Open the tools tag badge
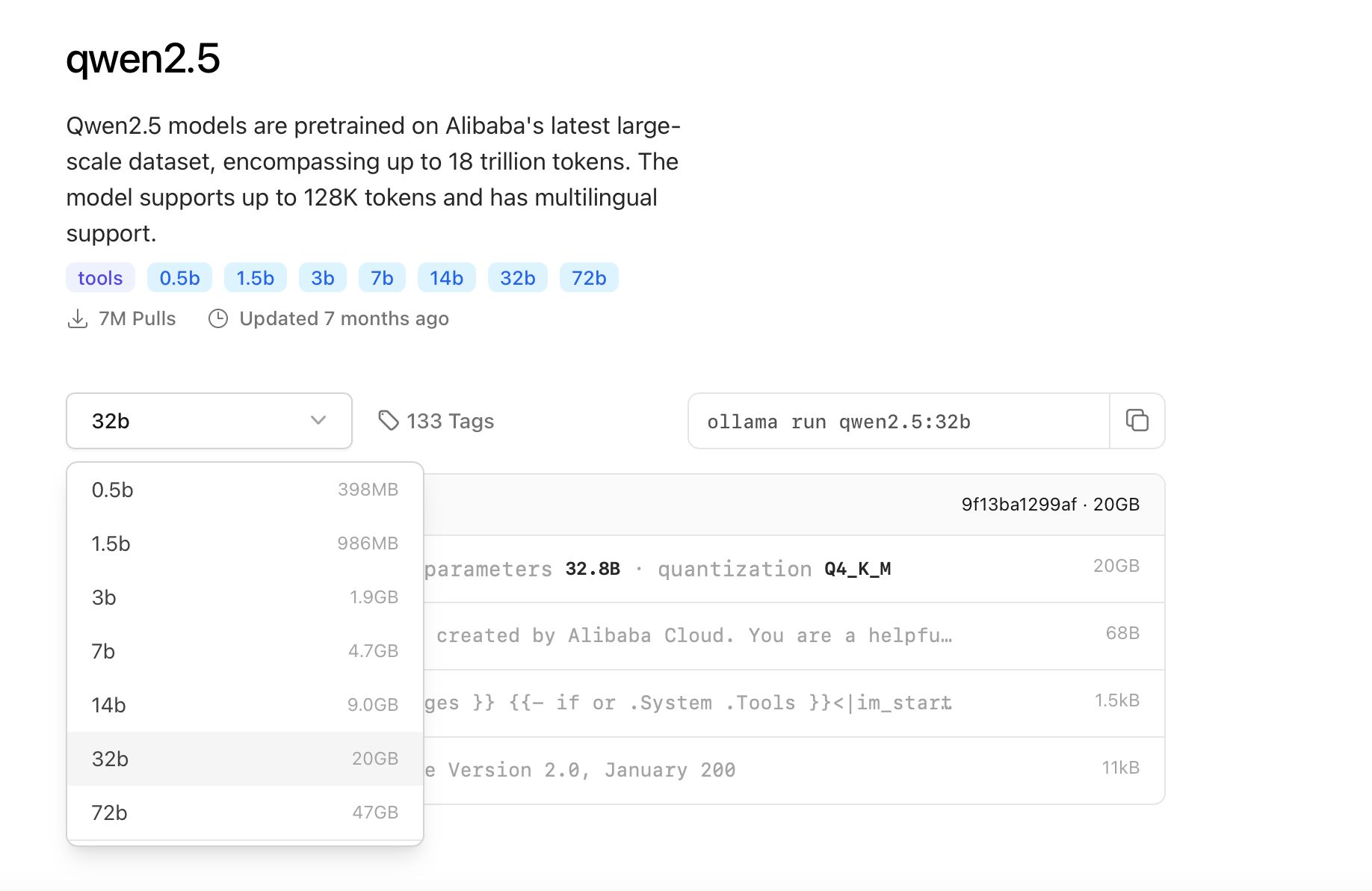This screenshot has width=1372, height=891. 100,278
